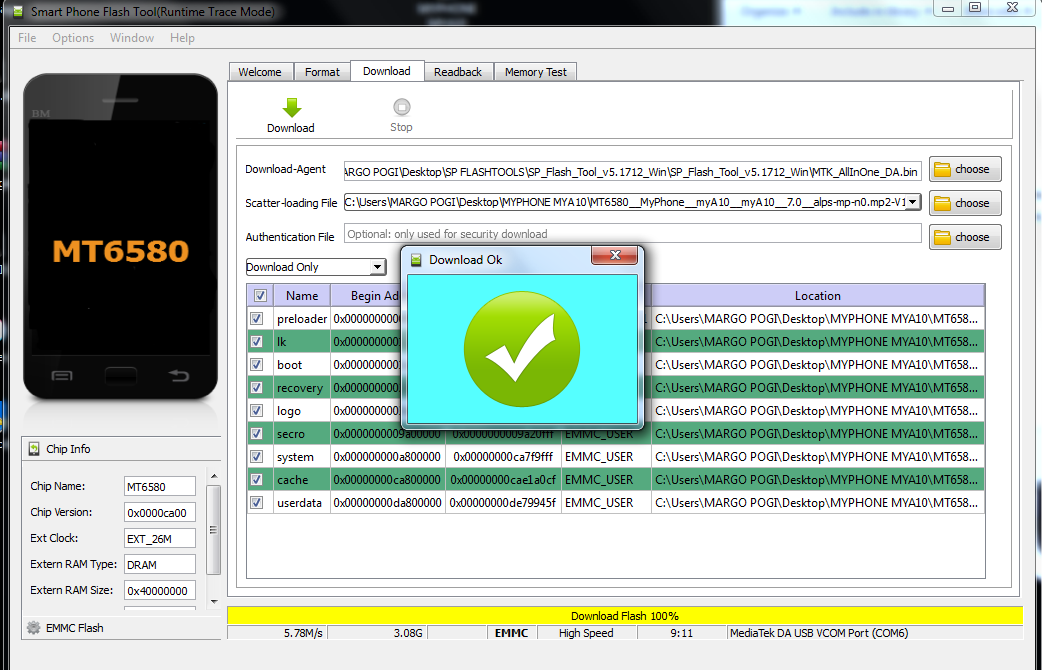This screenshot has width=1042, height=670.
Task: Choose a Download-Agent file
Action: coord(965,169)
